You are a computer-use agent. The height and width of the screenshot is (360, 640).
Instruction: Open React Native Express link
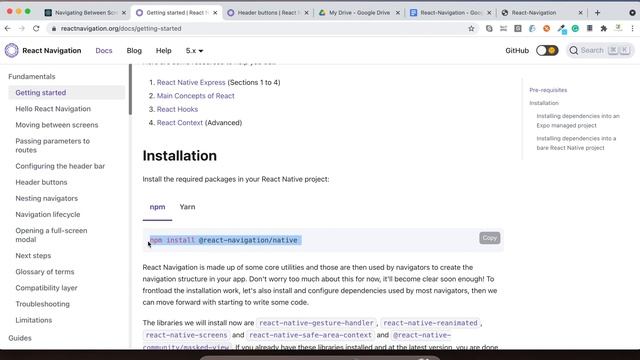(x=191, y=82)
